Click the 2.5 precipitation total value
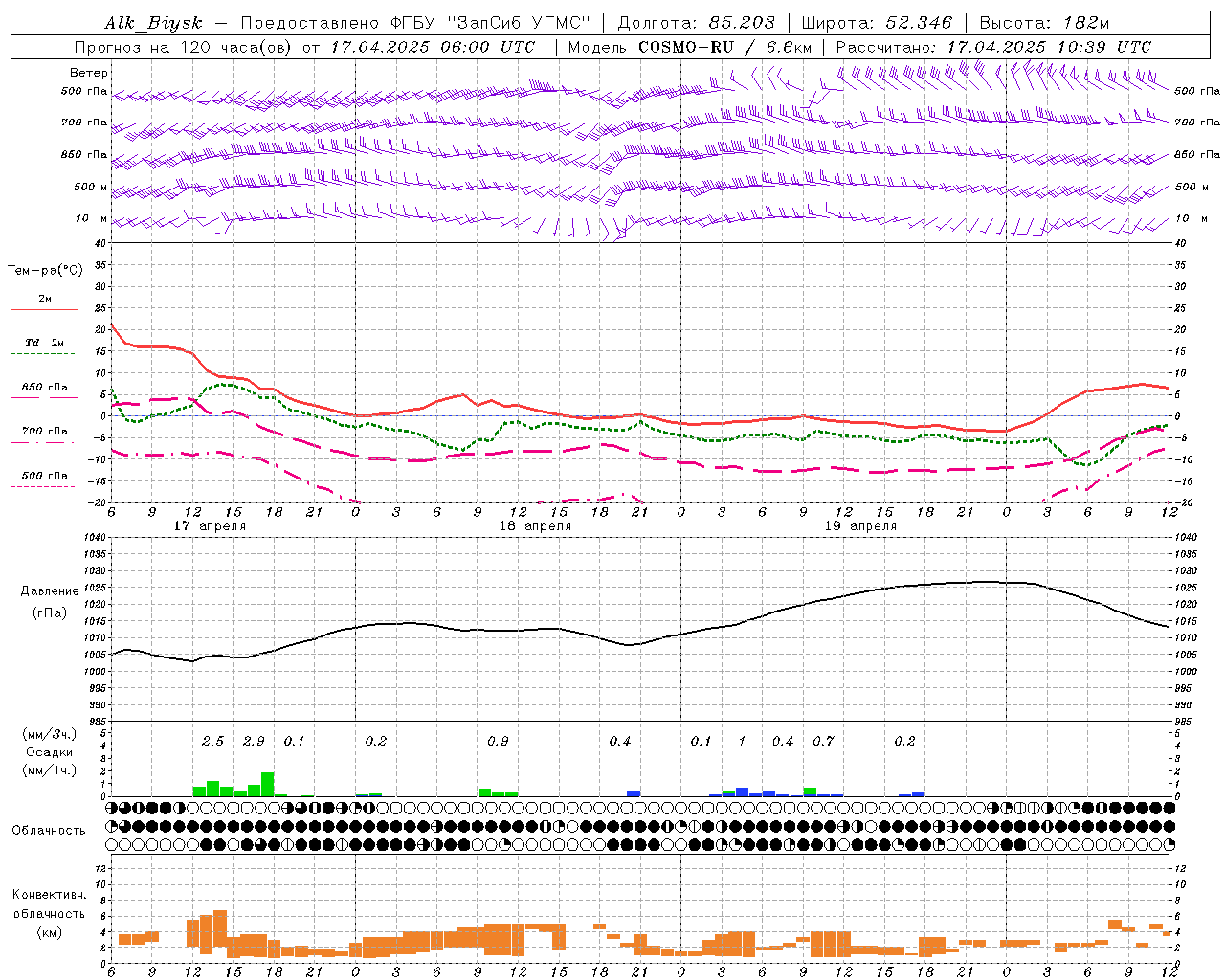The image size is (1225, 980). [212, 742]
